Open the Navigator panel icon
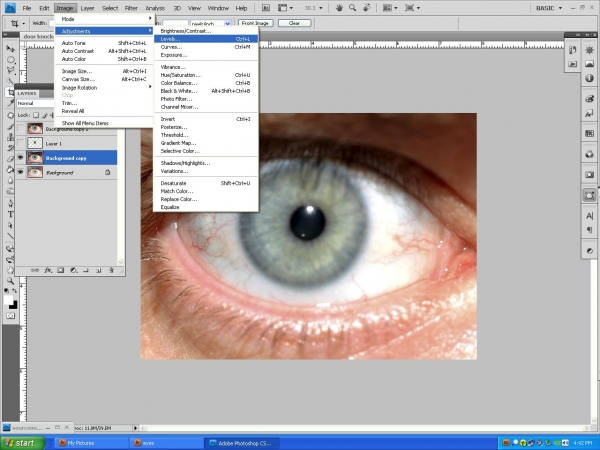Viewport: 600px width, 450px height. 590,50
